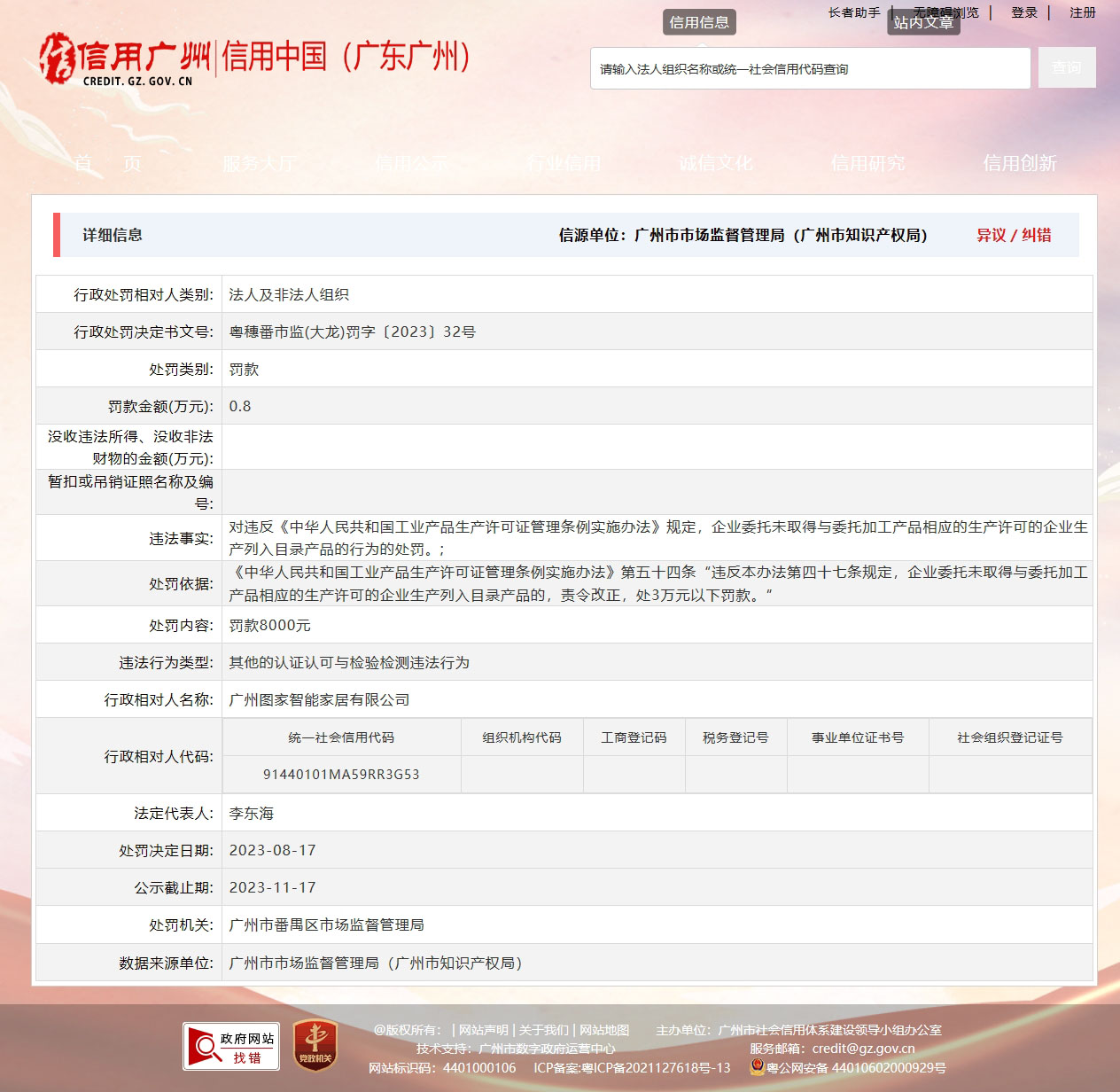The image size is (1120, 1092).
Task: Click the 信用中国（广东广州）header title
Action: pos(346,57)
